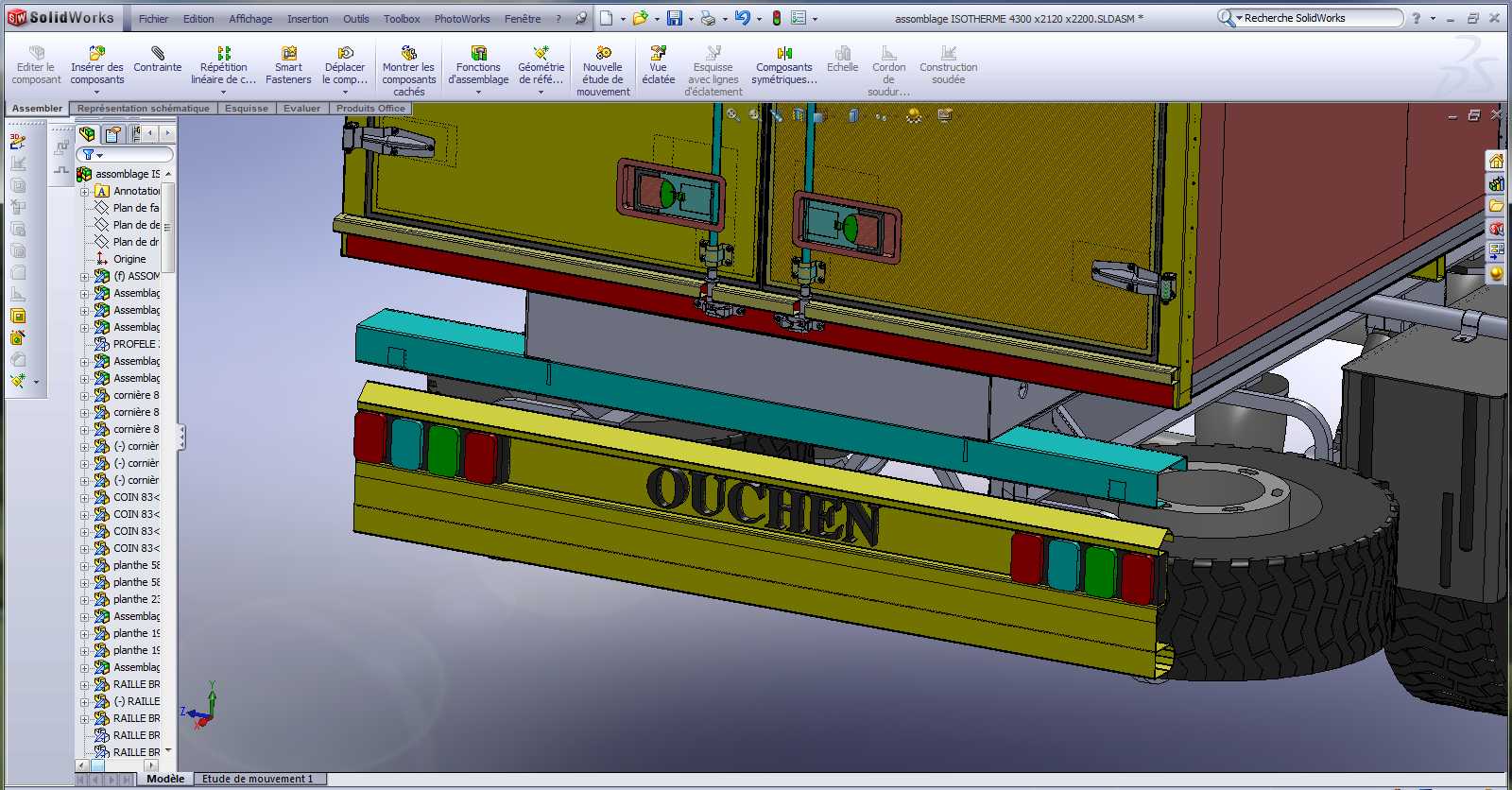This screenshot has height=790, width=1512.
Task: Click the view settings icon in viewport toolbar
Action: [944, 115]
